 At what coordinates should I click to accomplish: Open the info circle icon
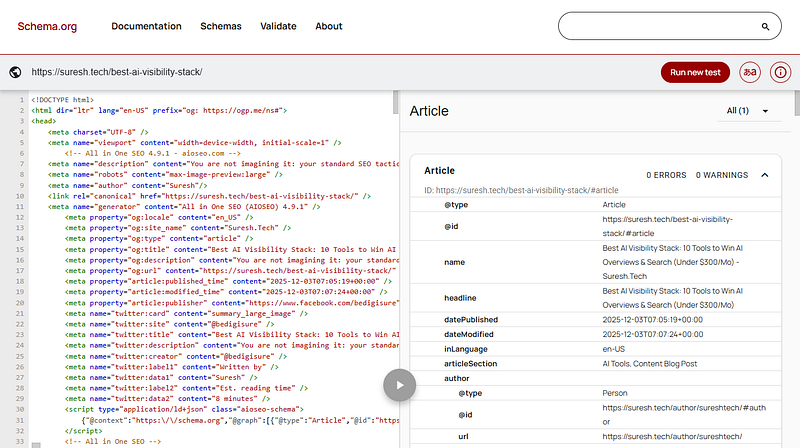[781, 72]
